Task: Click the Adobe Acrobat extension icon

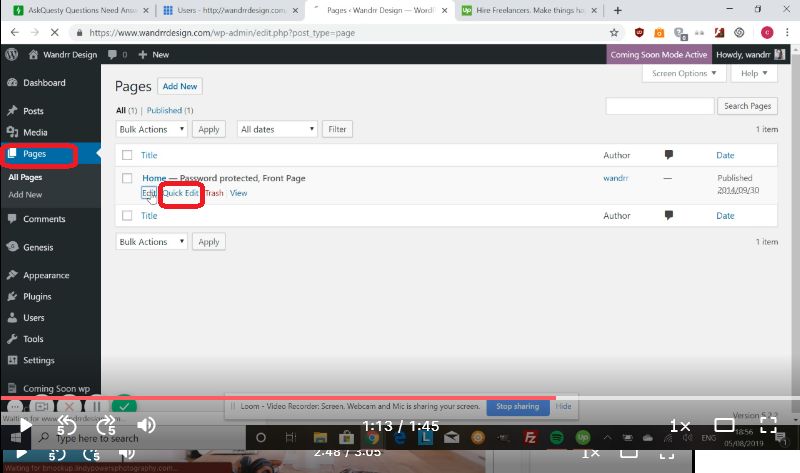Action: 719,33
